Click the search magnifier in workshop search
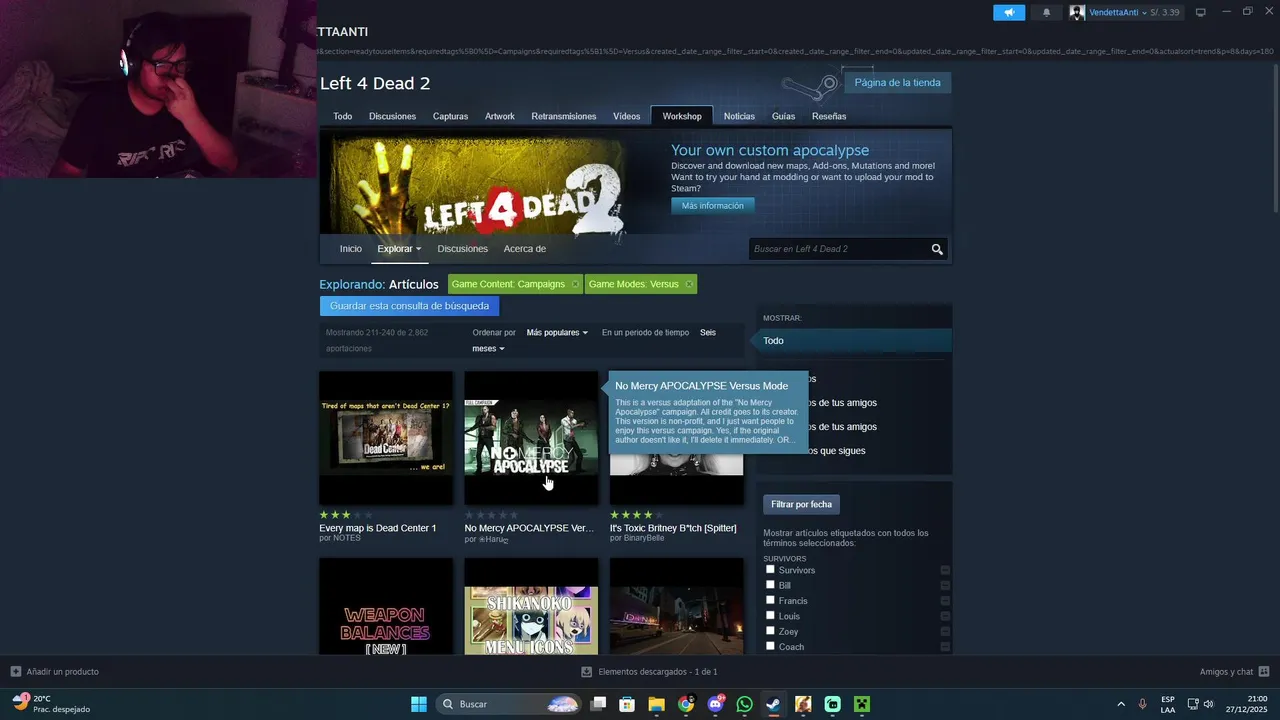The width and height of the screenshot is (1280, 720). point(937,249)
